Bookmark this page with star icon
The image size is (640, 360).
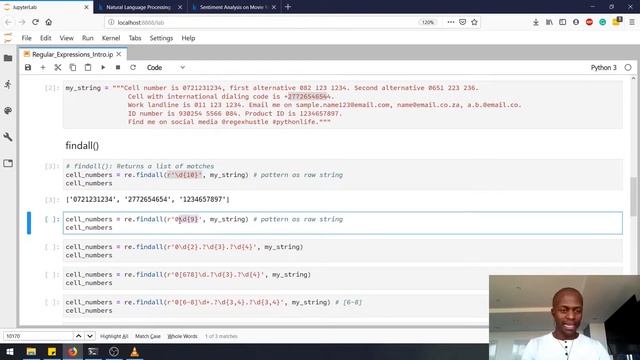click(x=474, y=22)
